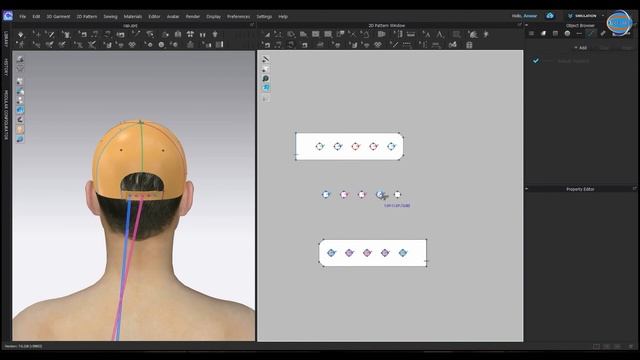This screenshot has width=640, height=360.
Task: Undock the Property Editor panel
Action: [634, 189]
